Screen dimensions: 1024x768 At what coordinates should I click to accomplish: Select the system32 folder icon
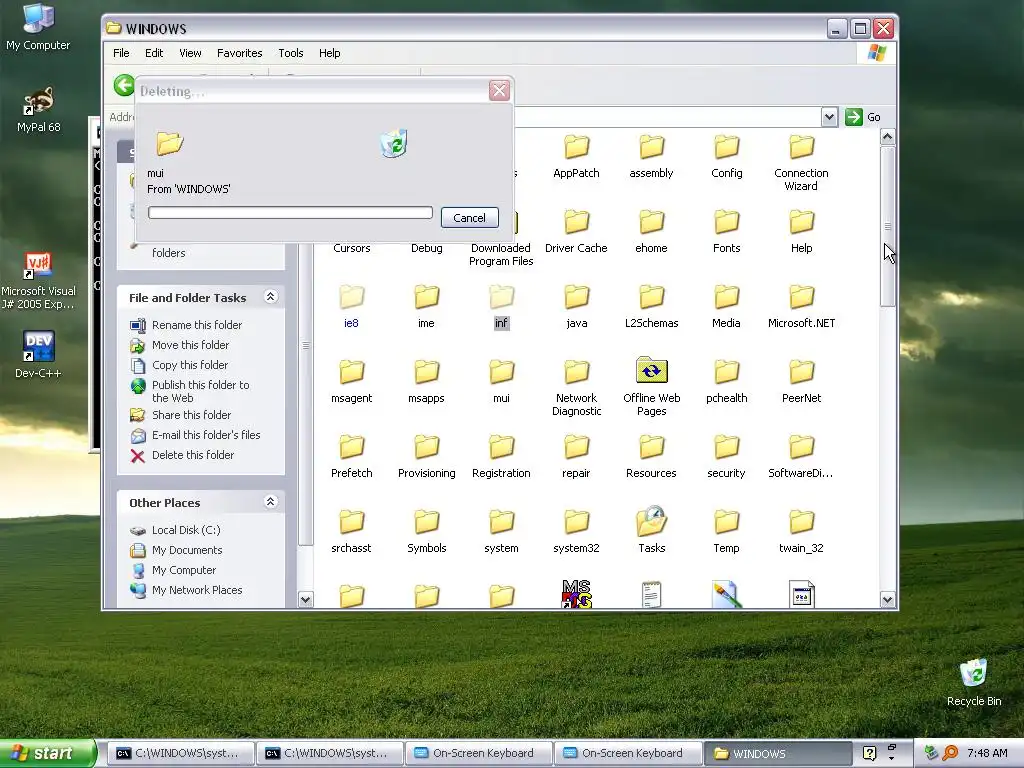576,522
